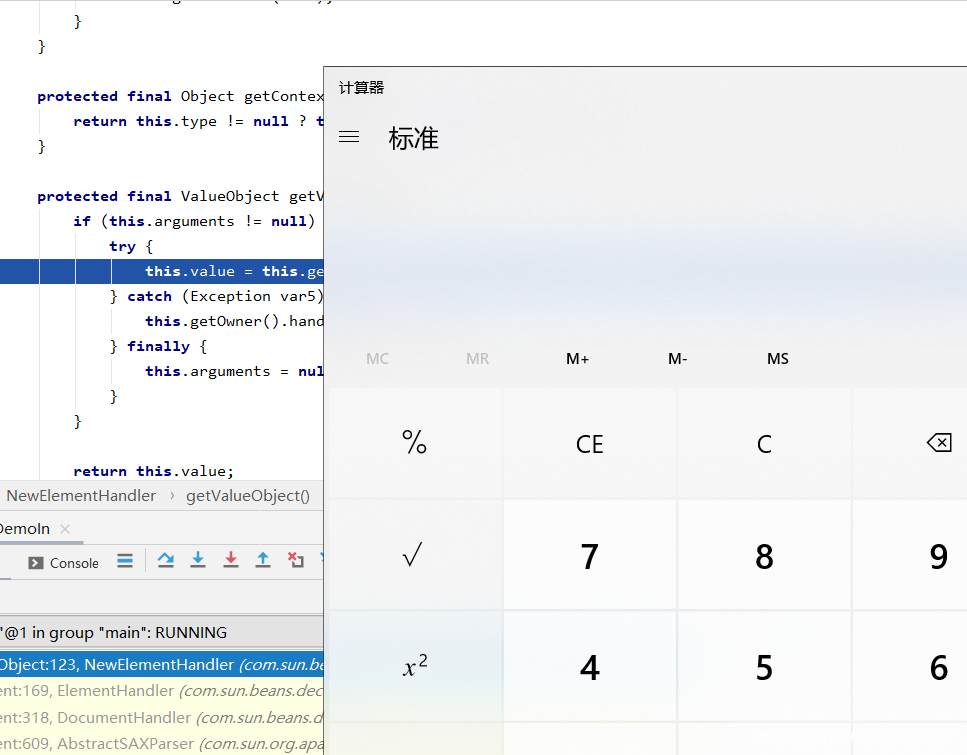
Task: Click the Step Out debugger icon
Action: click(263, 560)
